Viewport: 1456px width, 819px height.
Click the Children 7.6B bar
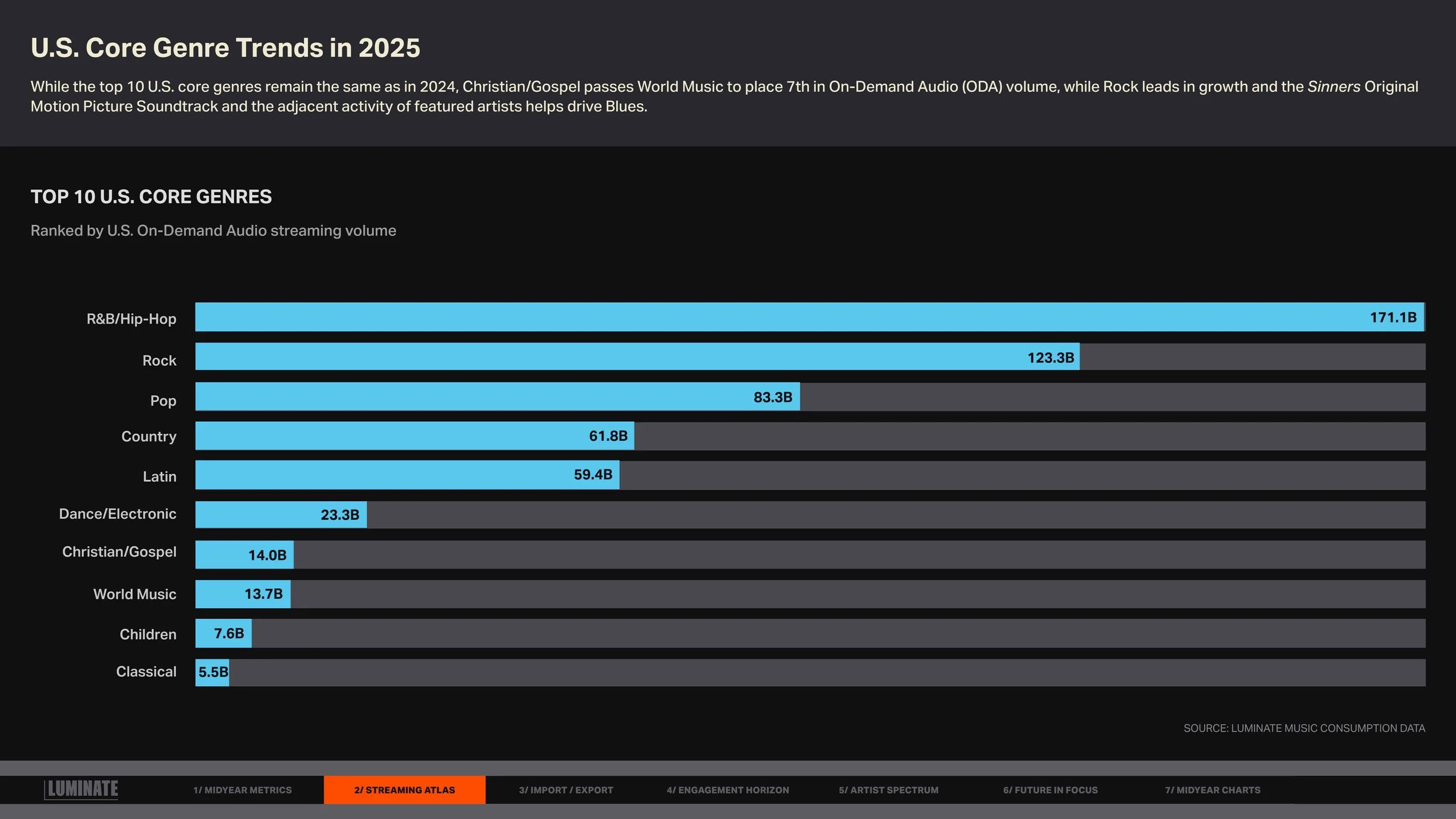click(x=223, y=633)
